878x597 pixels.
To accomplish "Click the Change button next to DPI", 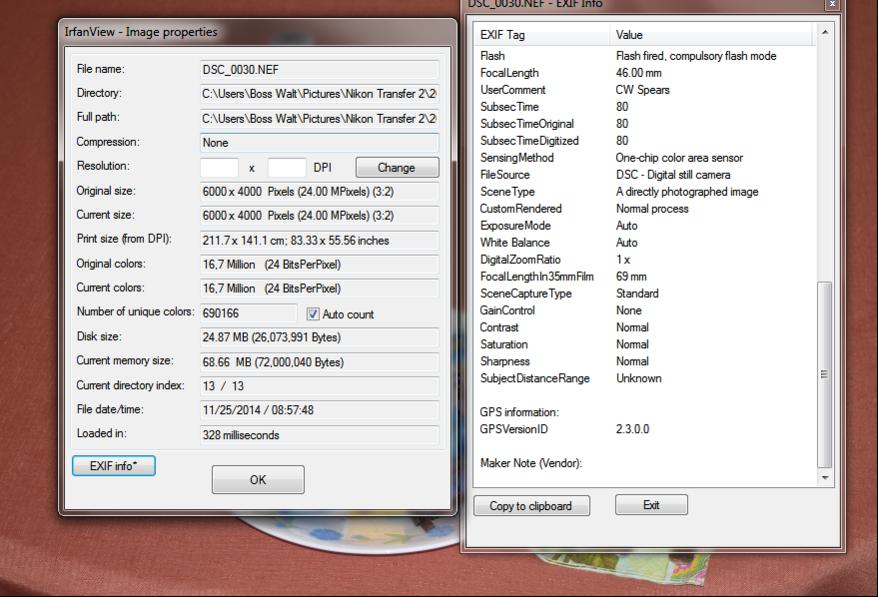I will pyautogui.click(x=397, y=168).
